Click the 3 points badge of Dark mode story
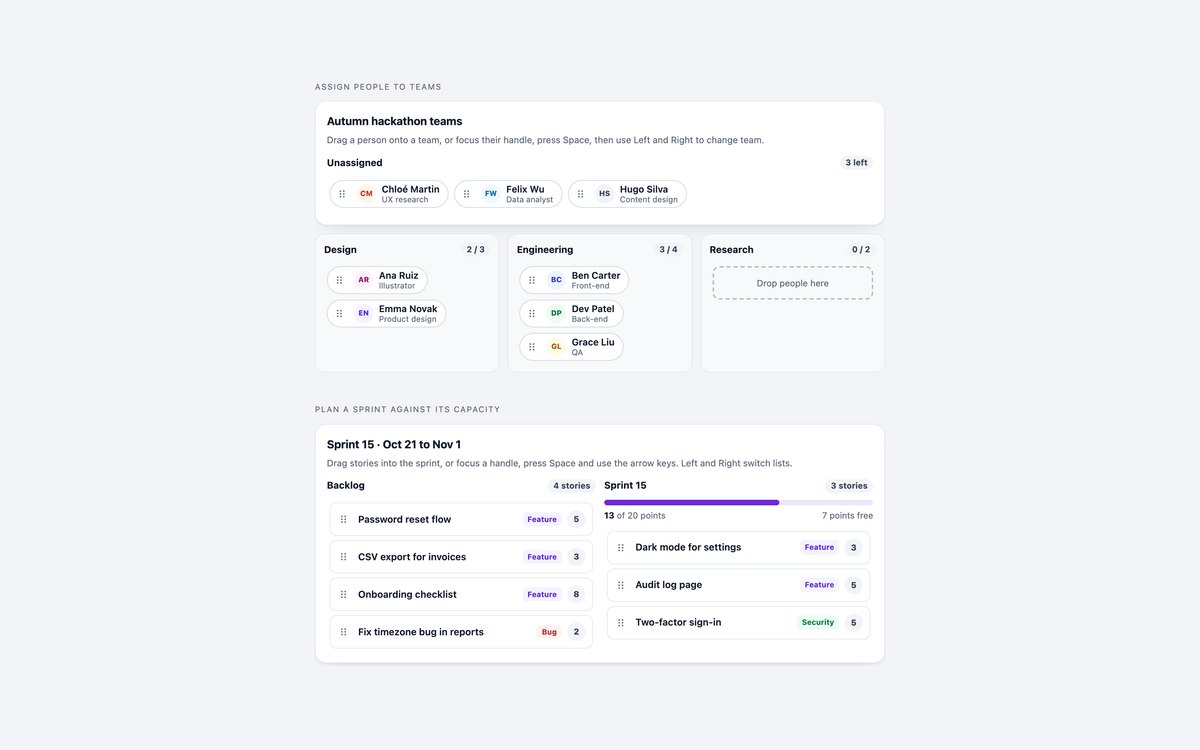1200x750 pixels. [x=853, y=548]
